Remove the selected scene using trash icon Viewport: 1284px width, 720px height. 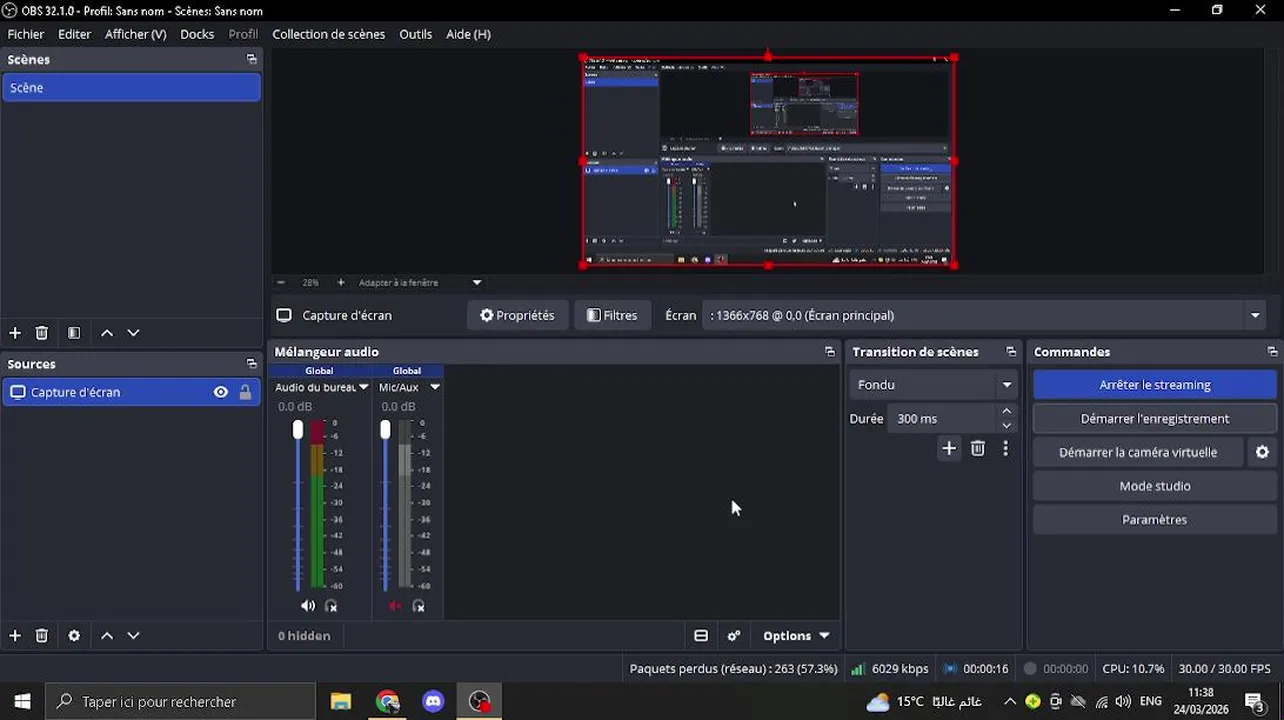pyautogui.click(x=42, y=333)
